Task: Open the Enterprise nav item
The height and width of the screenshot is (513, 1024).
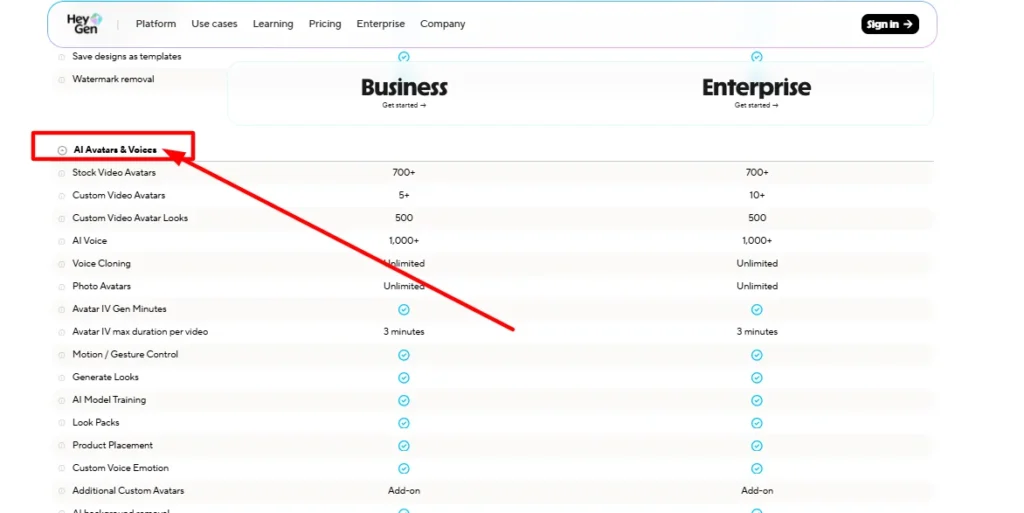Action: click(x=381, y=24)
